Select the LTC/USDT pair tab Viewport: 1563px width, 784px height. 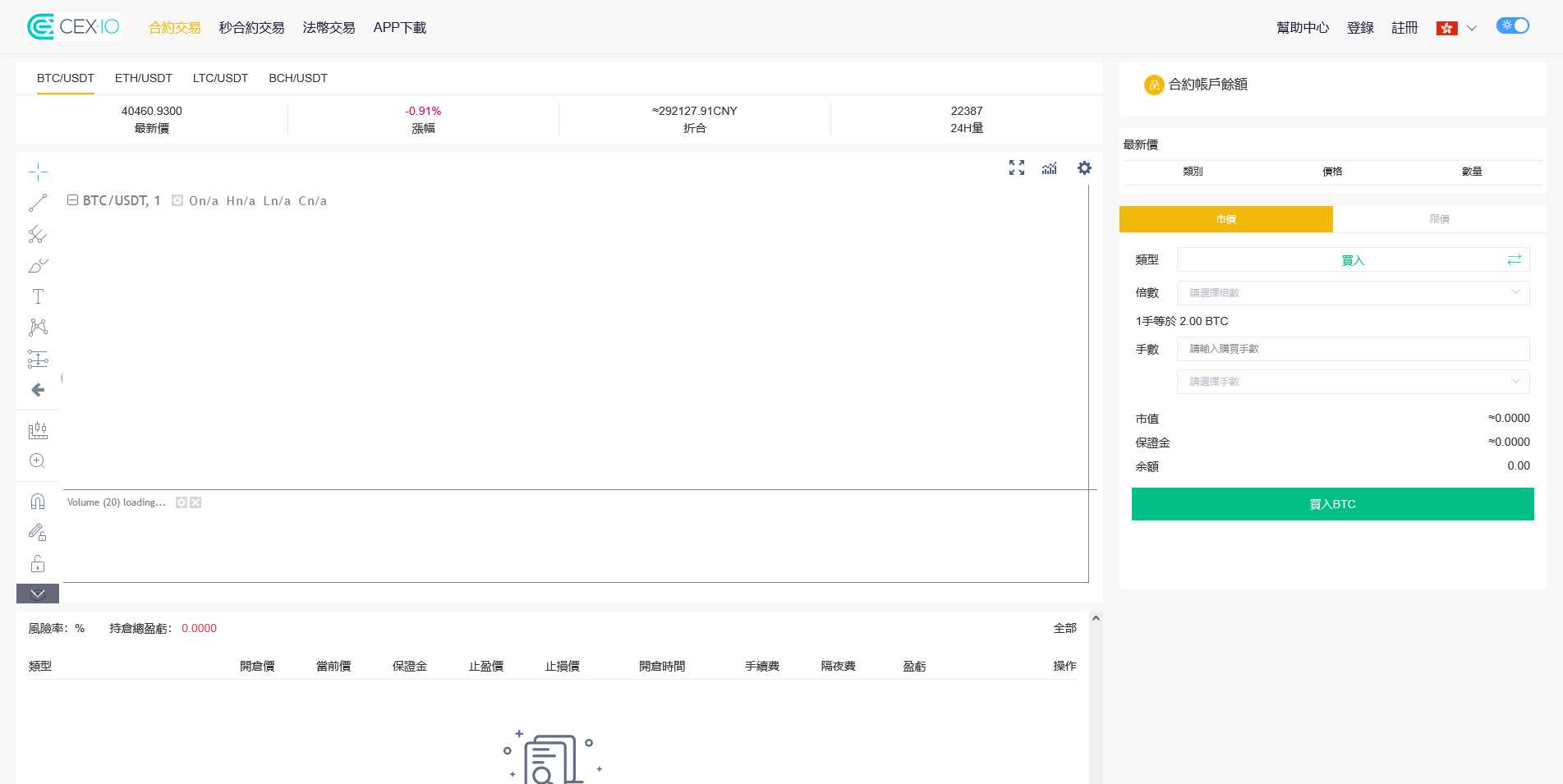[x=220, y=78]
